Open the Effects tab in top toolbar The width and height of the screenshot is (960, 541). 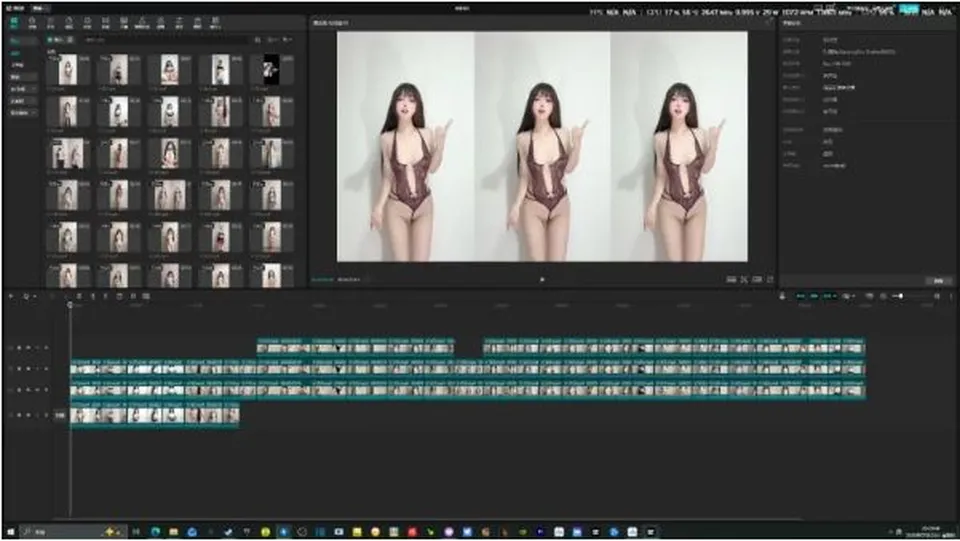tap(87, 23)
